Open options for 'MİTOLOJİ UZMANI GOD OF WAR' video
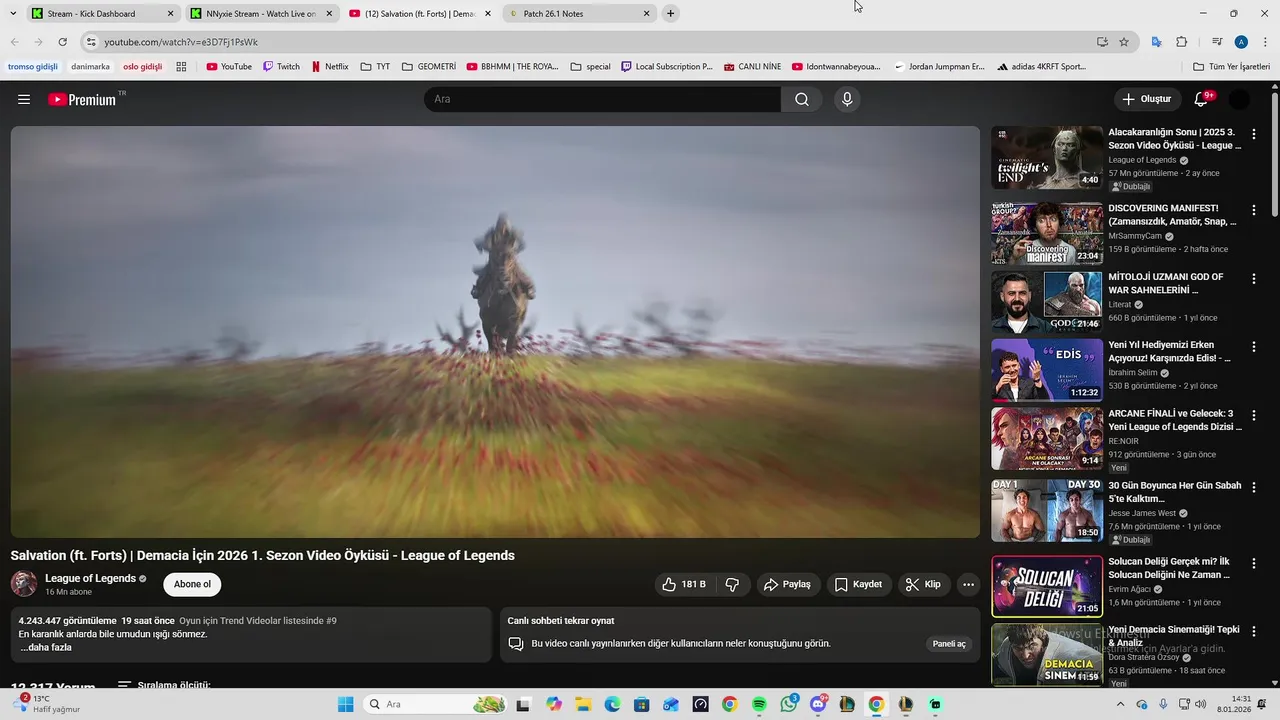Viewport: 1280px width, 720px height. point(1254,279)
